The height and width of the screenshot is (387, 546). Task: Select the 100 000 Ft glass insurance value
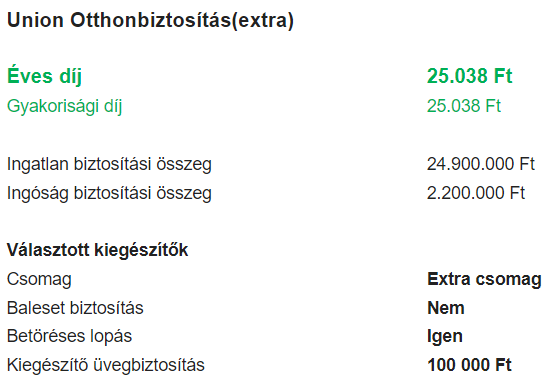coord(469,365)
